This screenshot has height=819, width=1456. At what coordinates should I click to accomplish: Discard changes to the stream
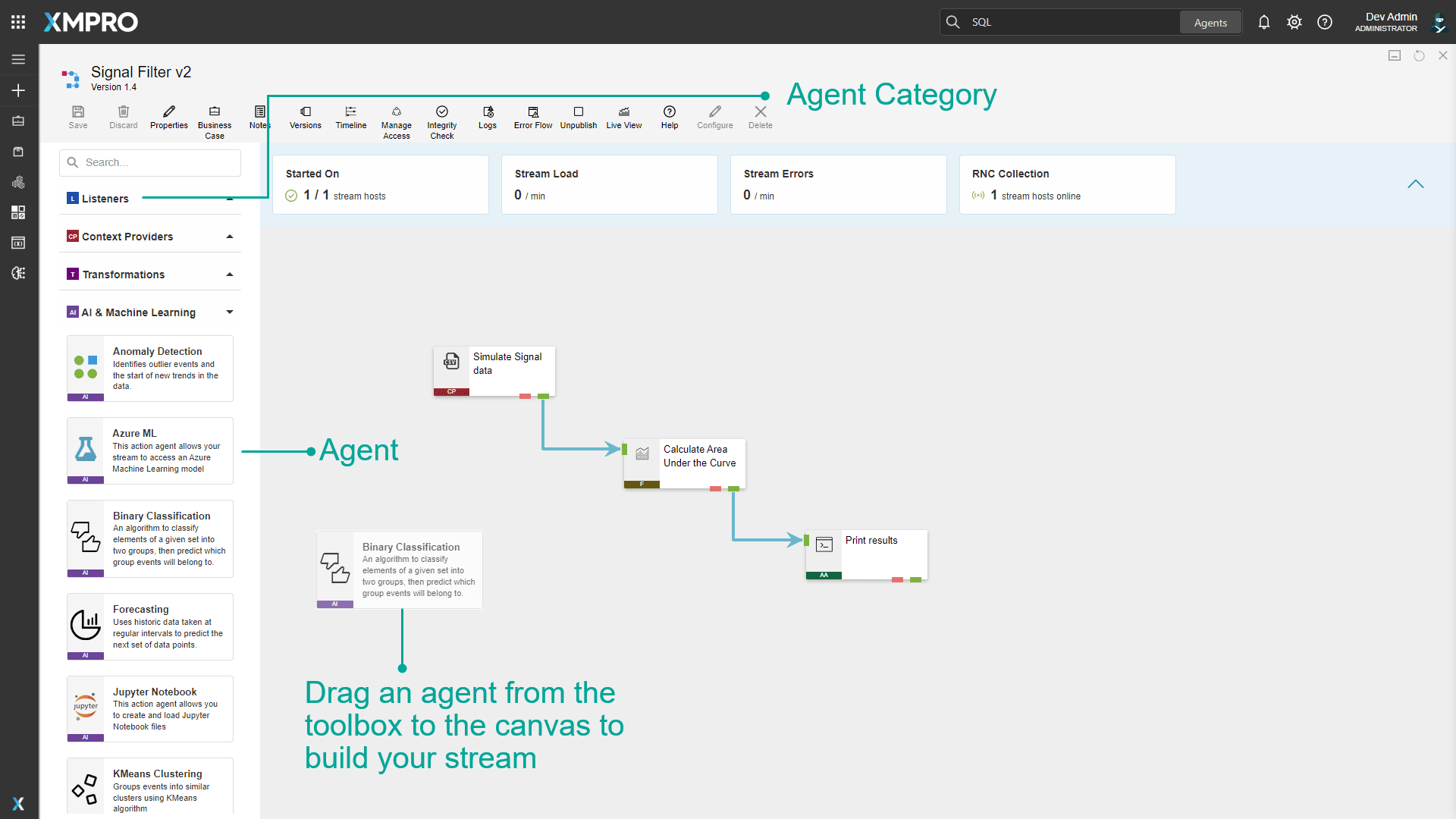point(123,118)
